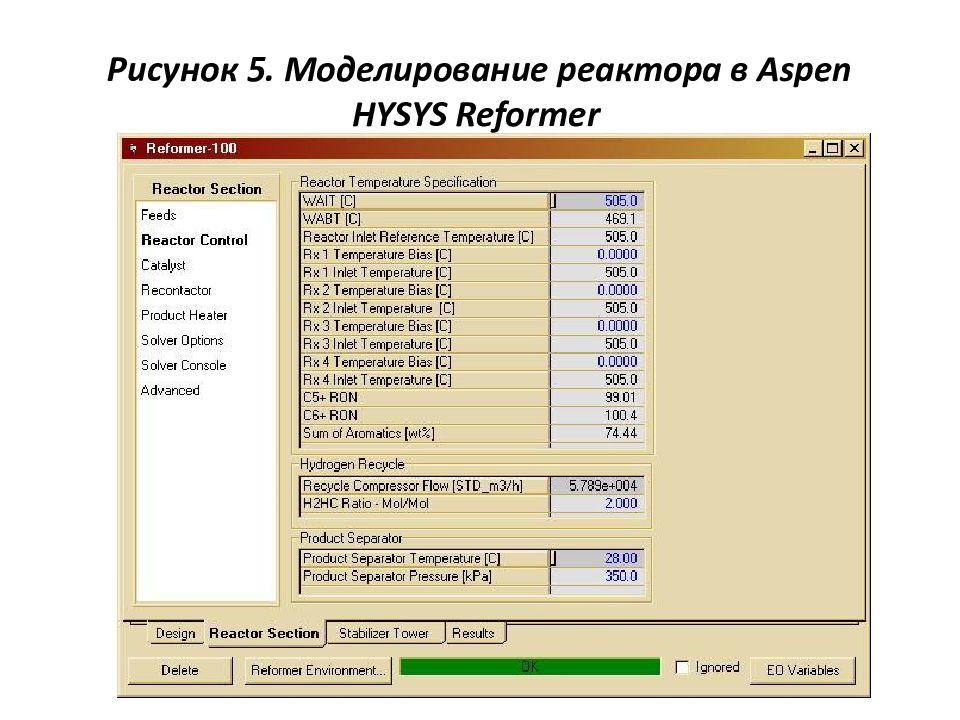Screen dimensions: 960x720
Task: Click the WAIT [C] row label
Action: pyautogui.click(x=329, y=201)
